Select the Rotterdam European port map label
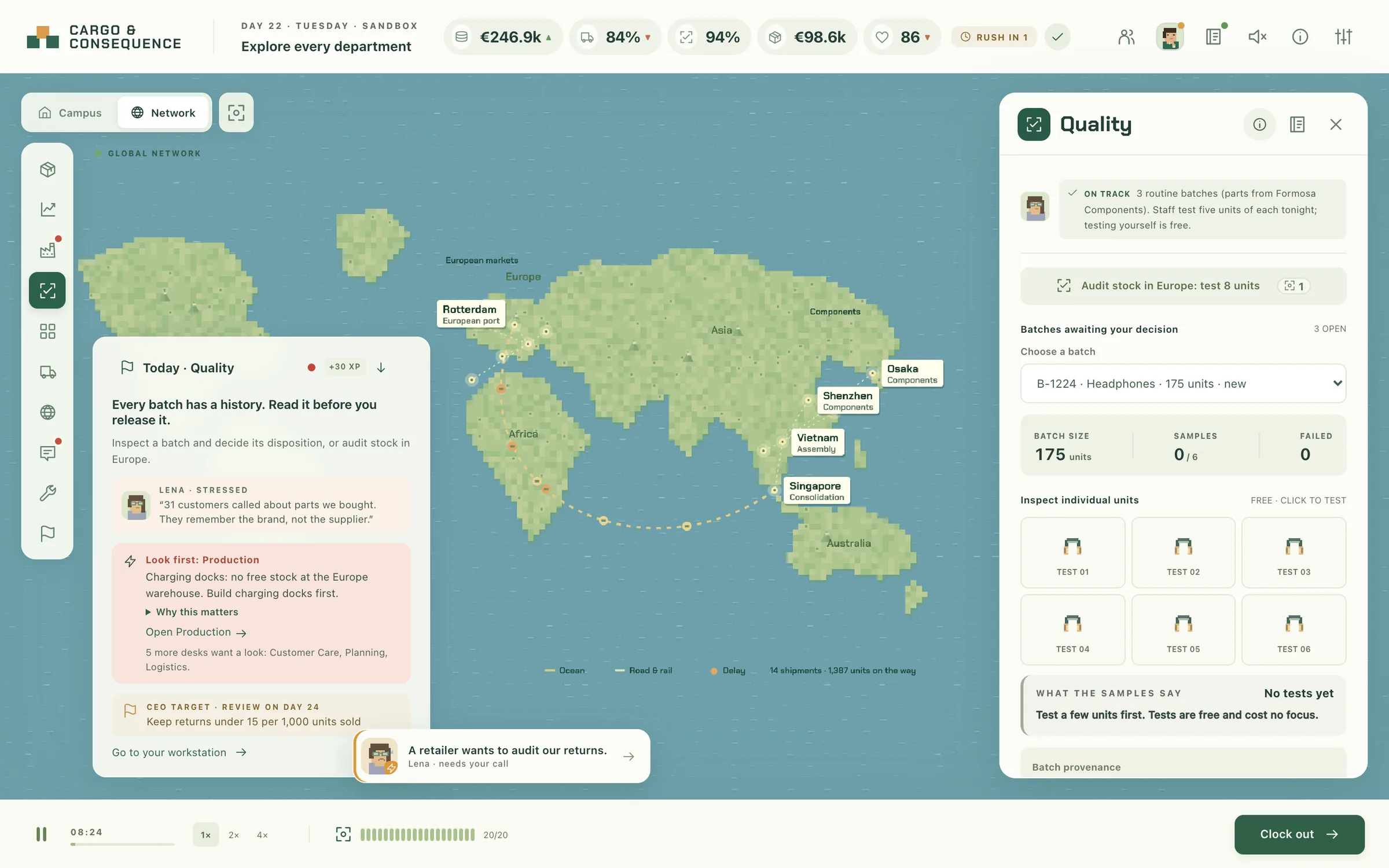 click(471, 314)
